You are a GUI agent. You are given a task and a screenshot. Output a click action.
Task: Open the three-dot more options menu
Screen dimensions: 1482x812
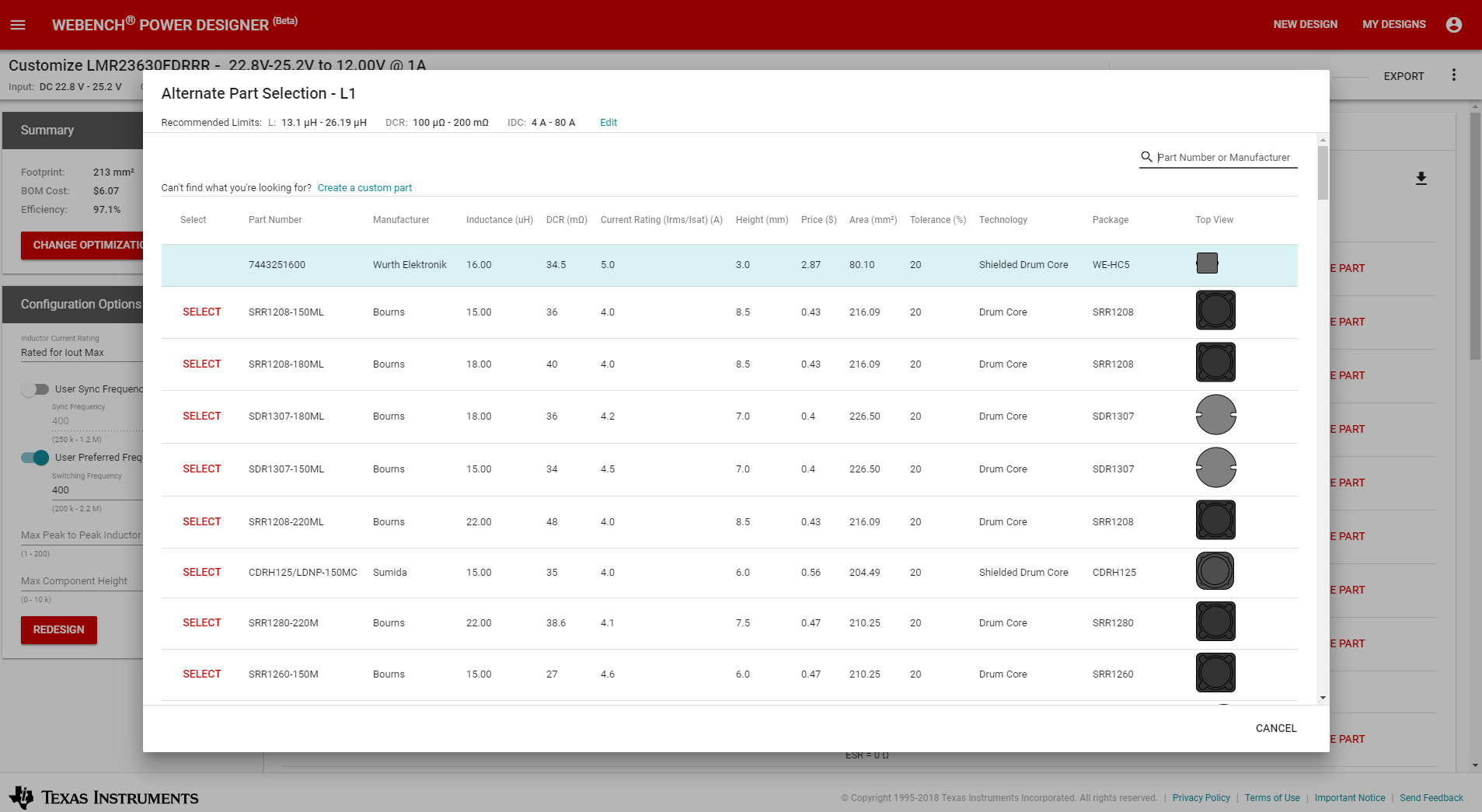point(1454,75)
